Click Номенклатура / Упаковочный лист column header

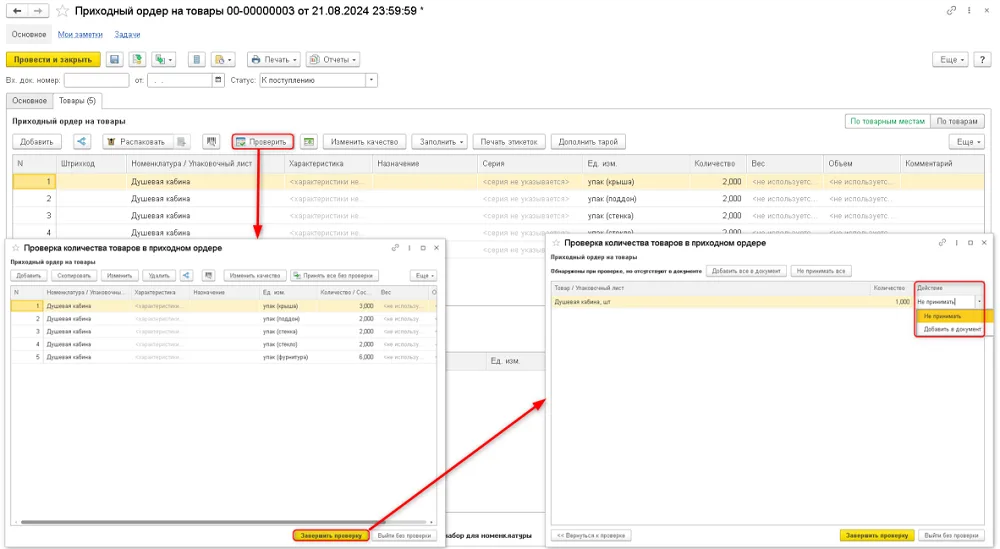click(205, 164)
